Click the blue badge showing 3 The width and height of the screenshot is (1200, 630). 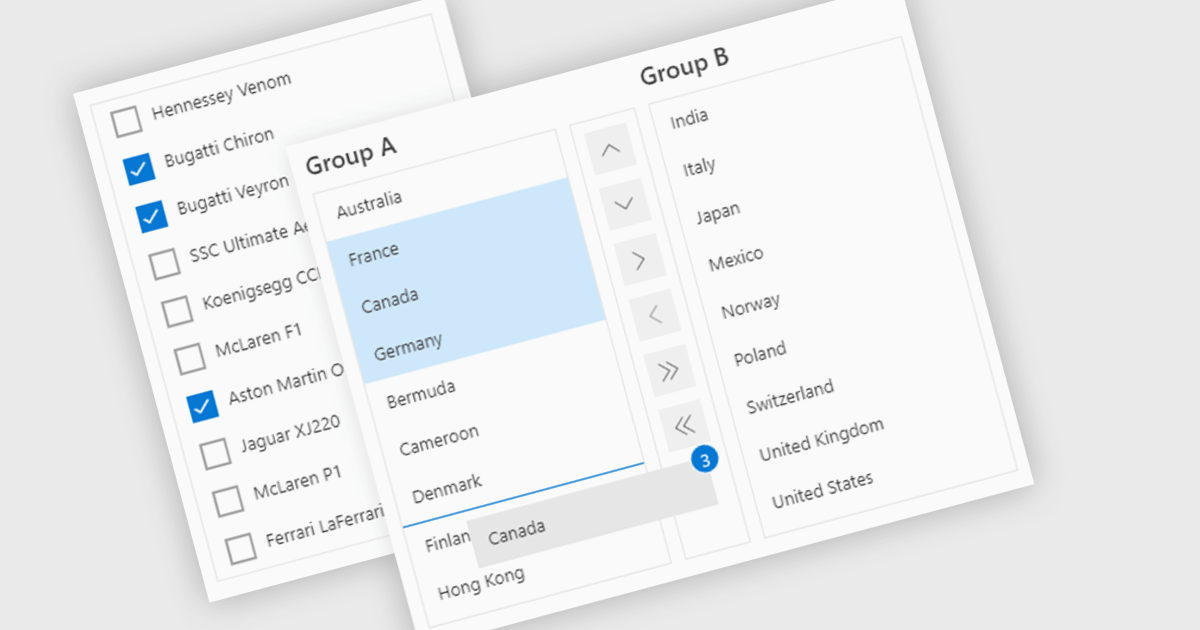705,460
